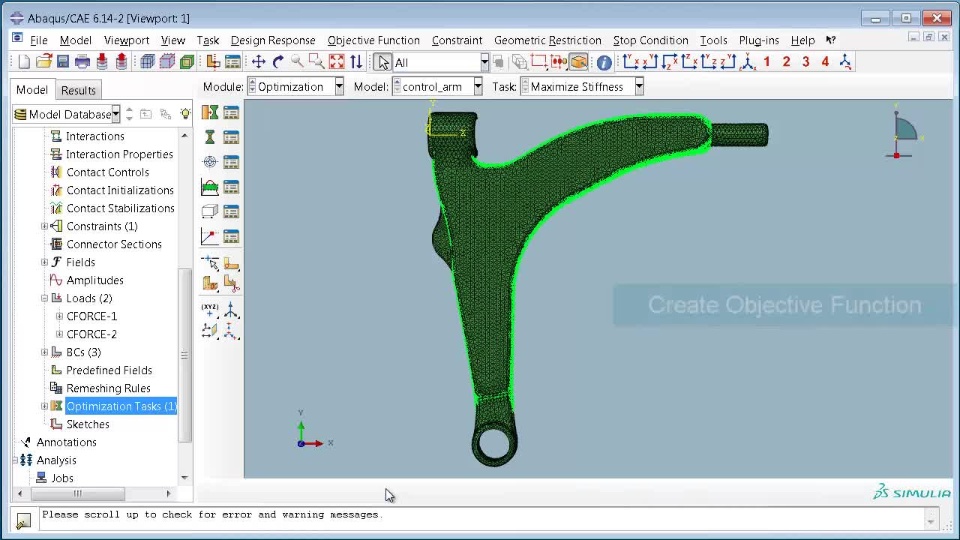Apply saved user view 4
This screenshot has width=960, height=540.
coord(825,62)
